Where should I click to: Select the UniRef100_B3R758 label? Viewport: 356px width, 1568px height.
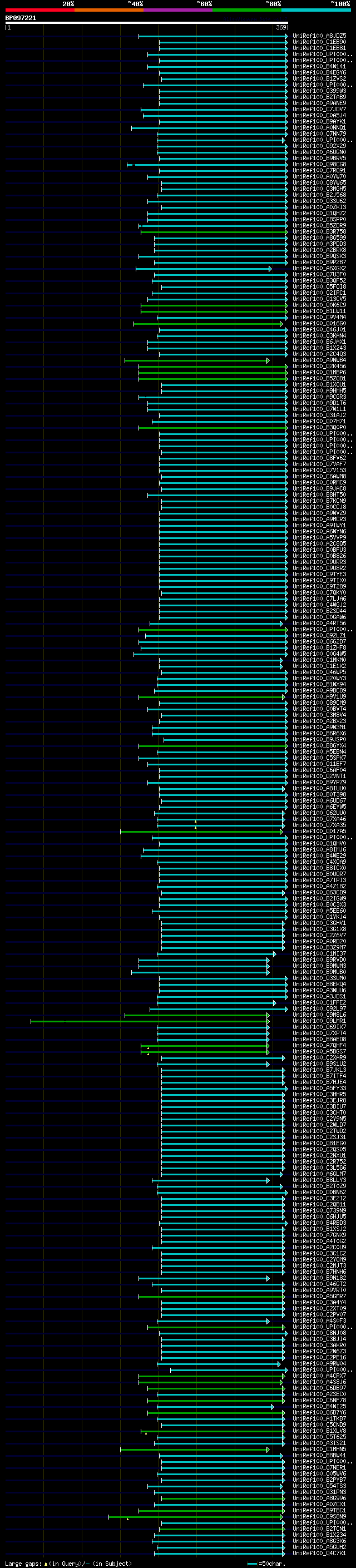click(x=319, y=232)
